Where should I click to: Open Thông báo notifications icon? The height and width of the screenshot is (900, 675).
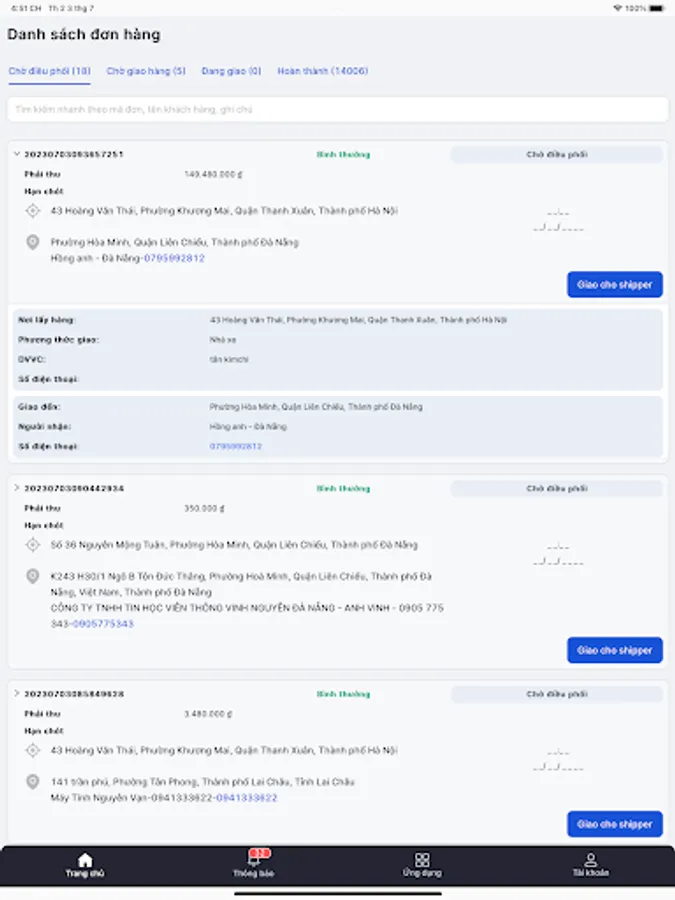[x=253, y=860]
